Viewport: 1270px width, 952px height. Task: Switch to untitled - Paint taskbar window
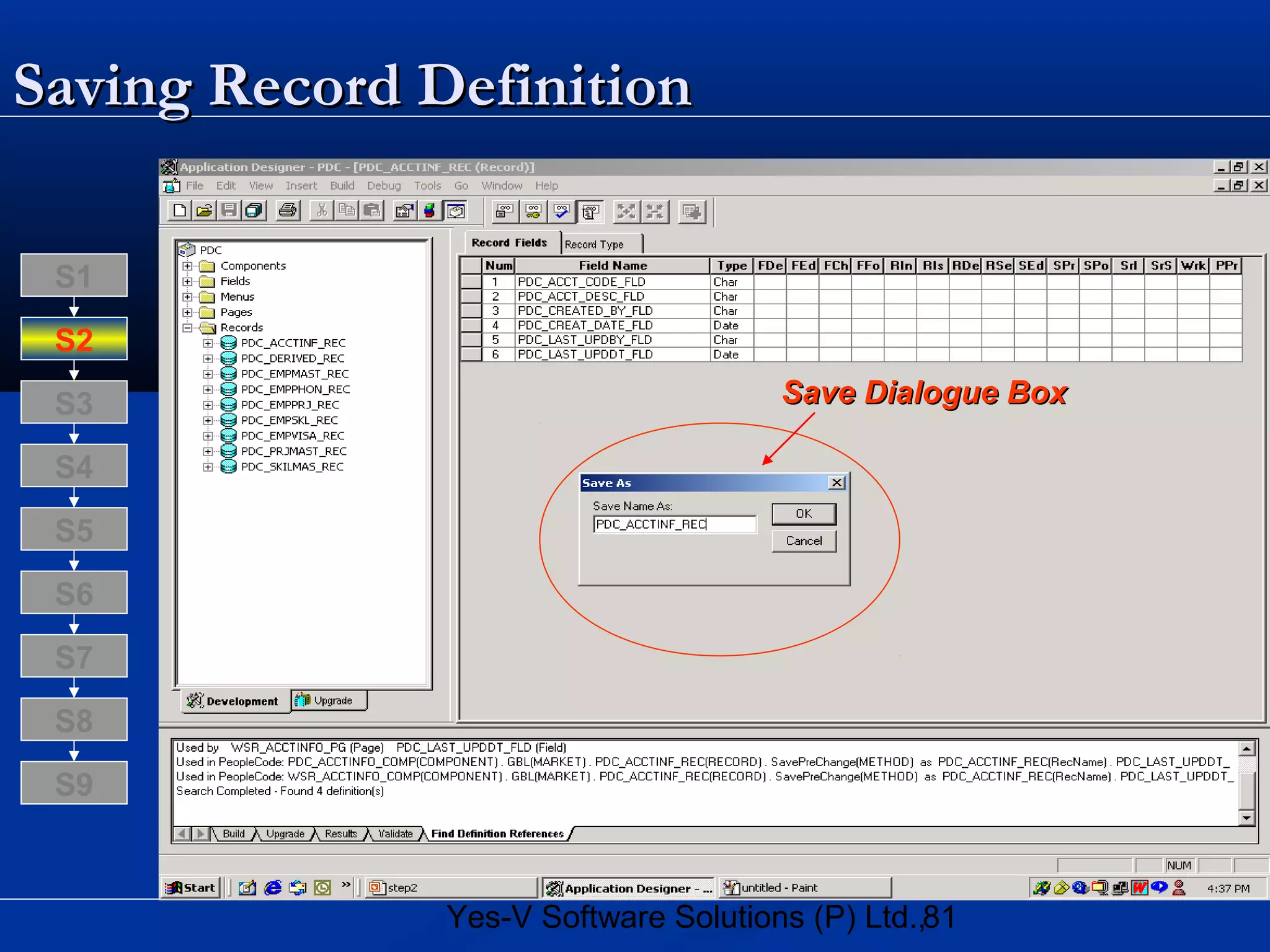coord(805,888)
